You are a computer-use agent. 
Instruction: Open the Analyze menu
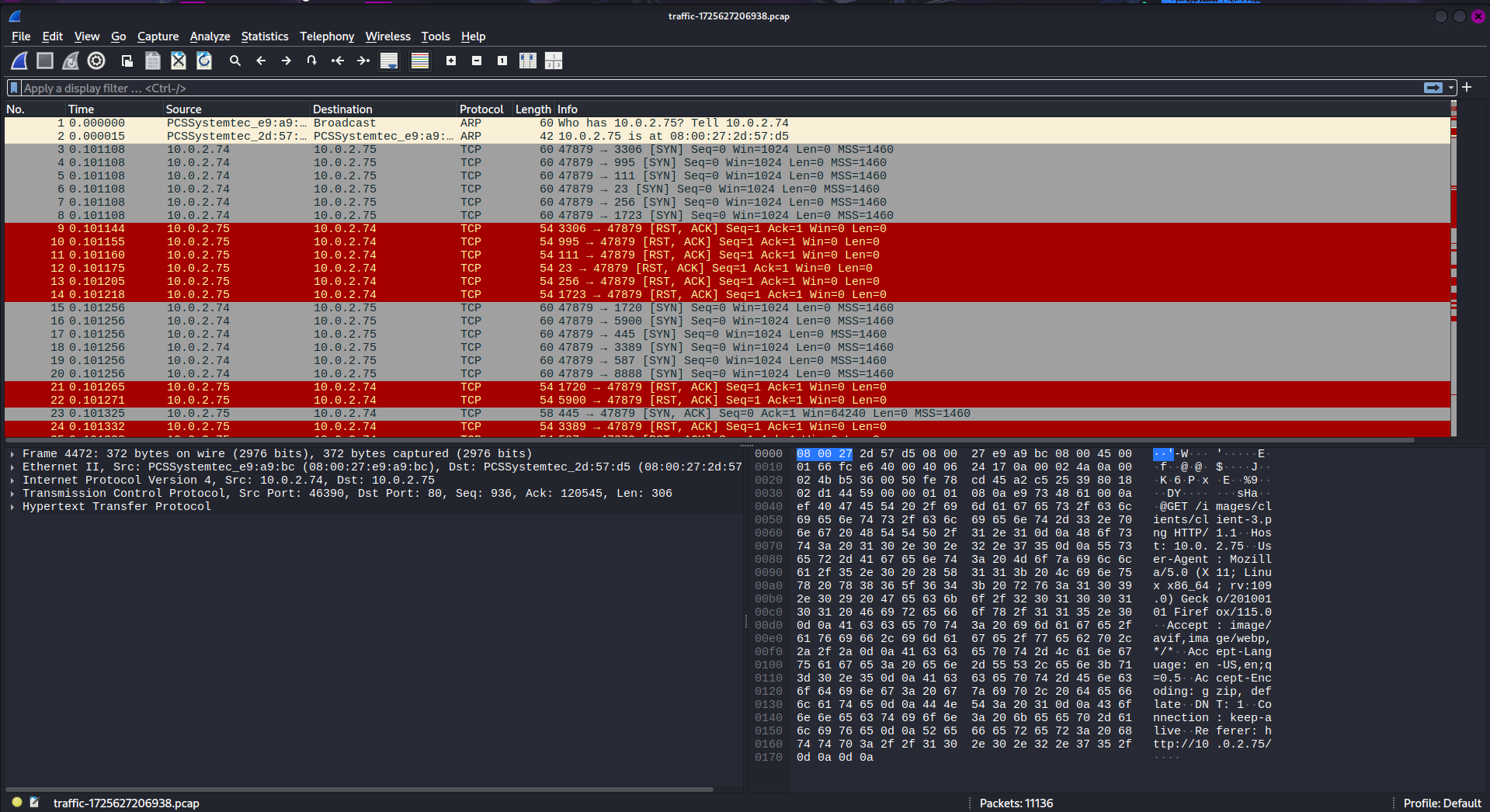tap(210, 36)
